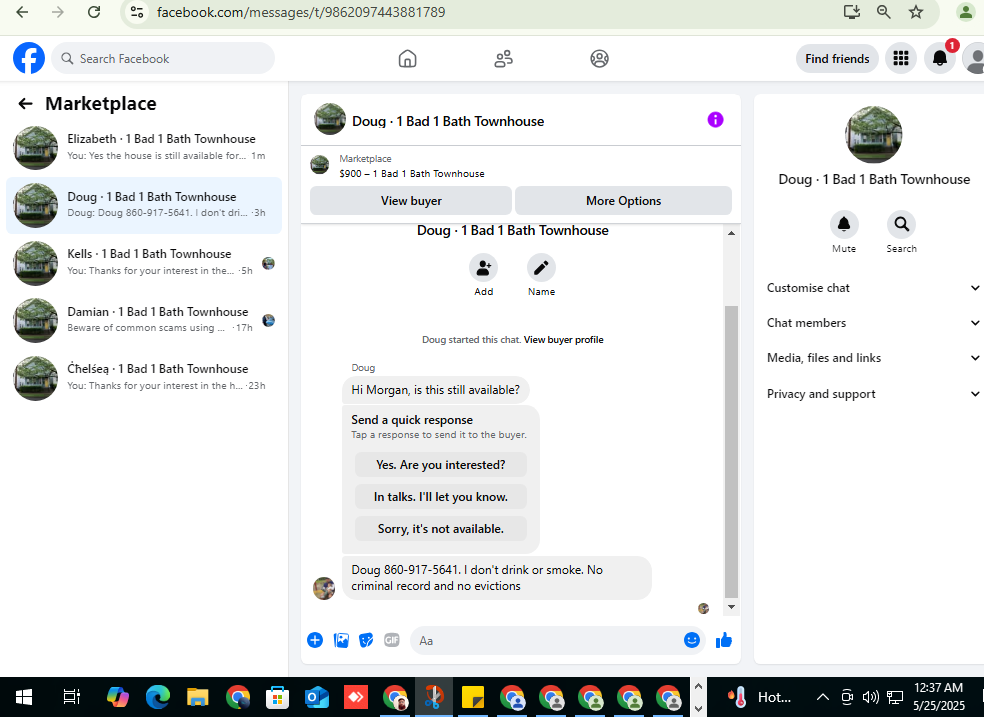
Task: Click the pencil Name icon
Action: [x=541, y=268]
